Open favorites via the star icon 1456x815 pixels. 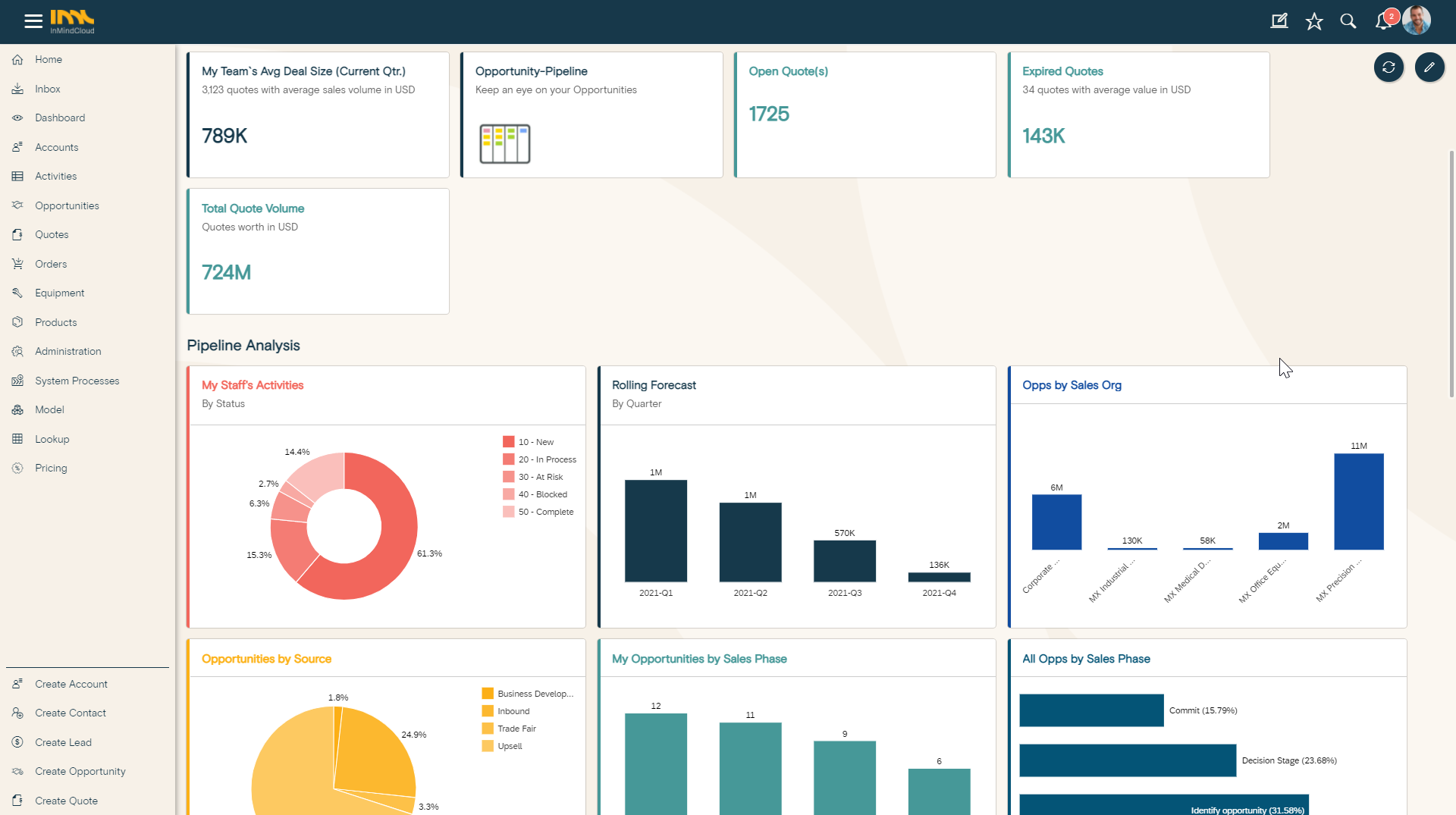1314,21
